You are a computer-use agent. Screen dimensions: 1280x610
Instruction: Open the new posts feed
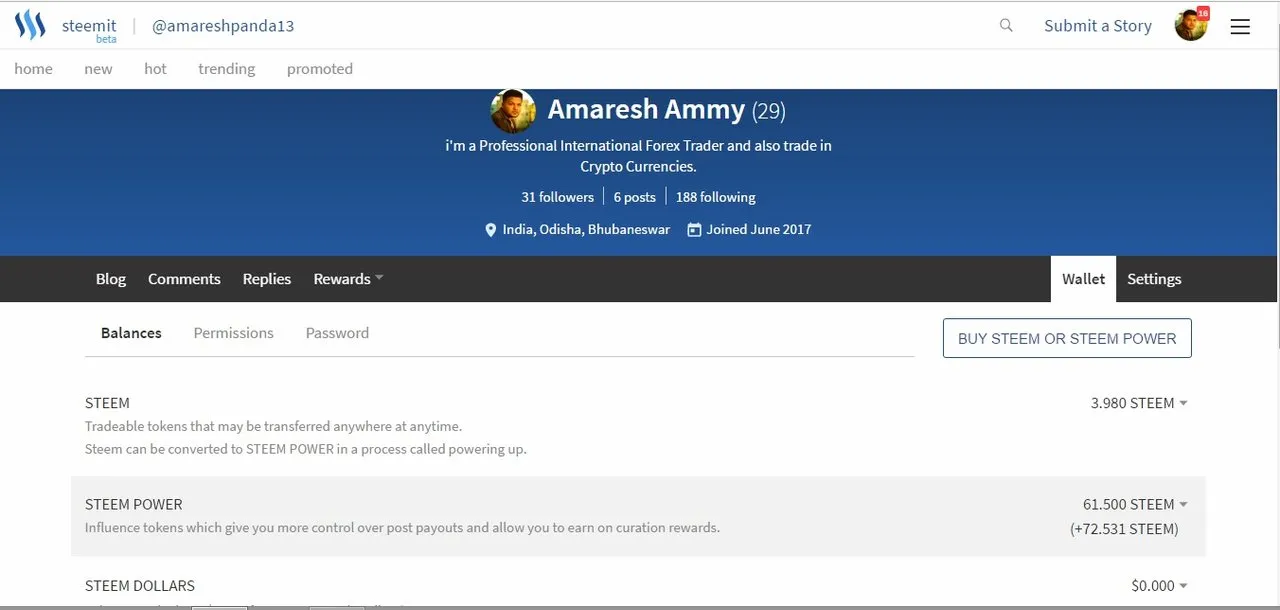[98, 69]
